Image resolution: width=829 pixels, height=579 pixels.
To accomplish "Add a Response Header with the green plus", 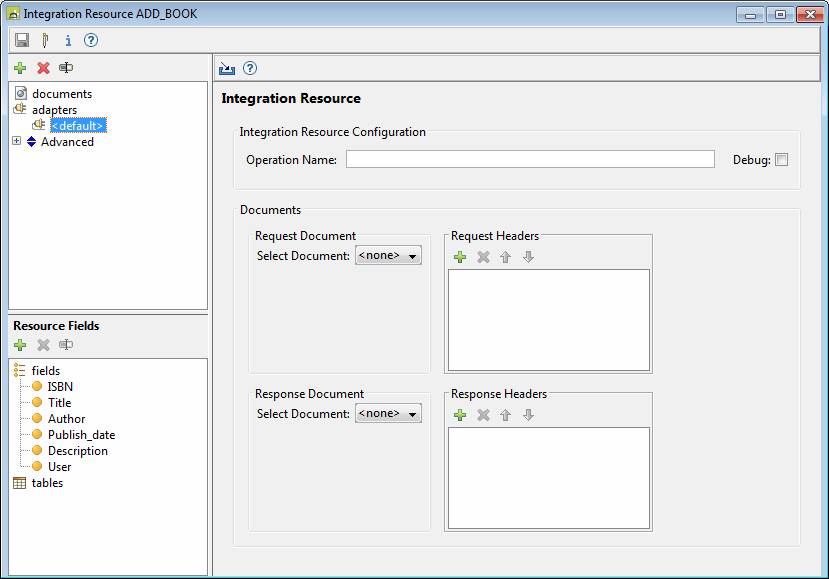I will (460, 415).
